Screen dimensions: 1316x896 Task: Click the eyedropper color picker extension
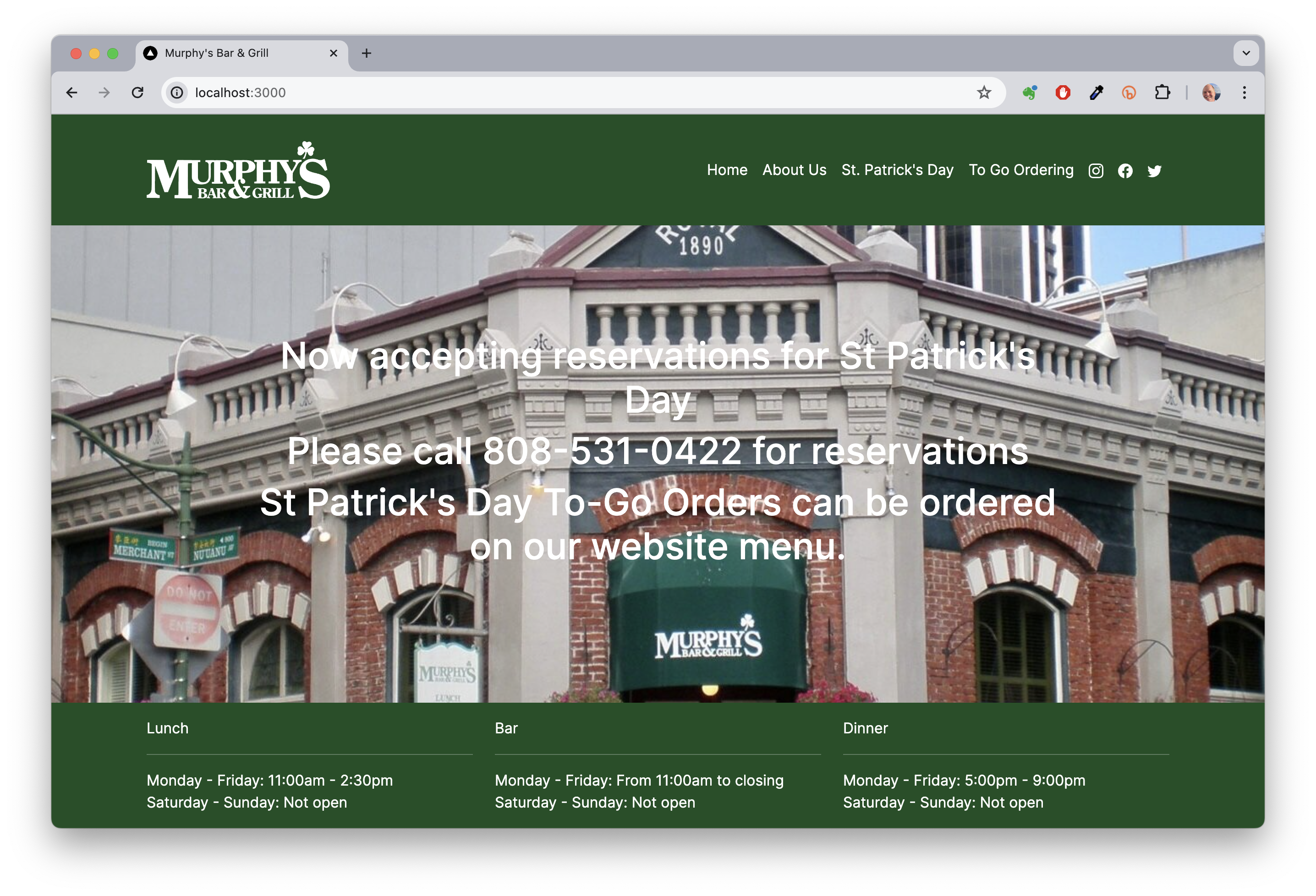[1097, 92]
